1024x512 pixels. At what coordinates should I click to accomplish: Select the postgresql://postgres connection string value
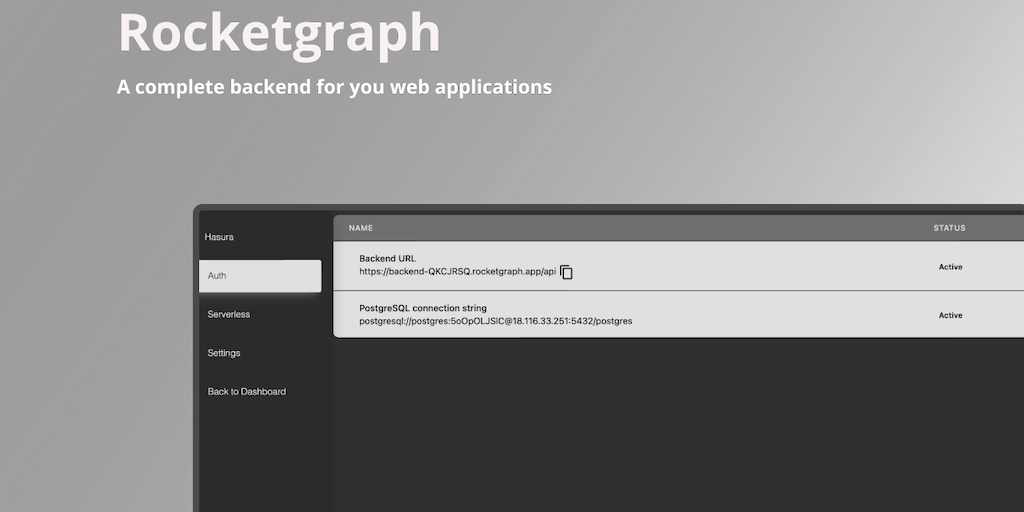[x=496, y=321]
